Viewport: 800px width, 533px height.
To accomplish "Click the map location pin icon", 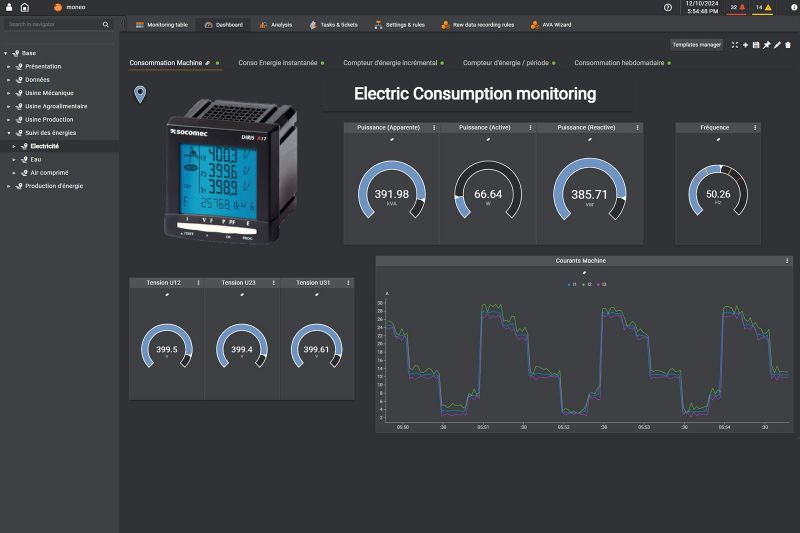I will pyautogui.click(x=140, y=94).
